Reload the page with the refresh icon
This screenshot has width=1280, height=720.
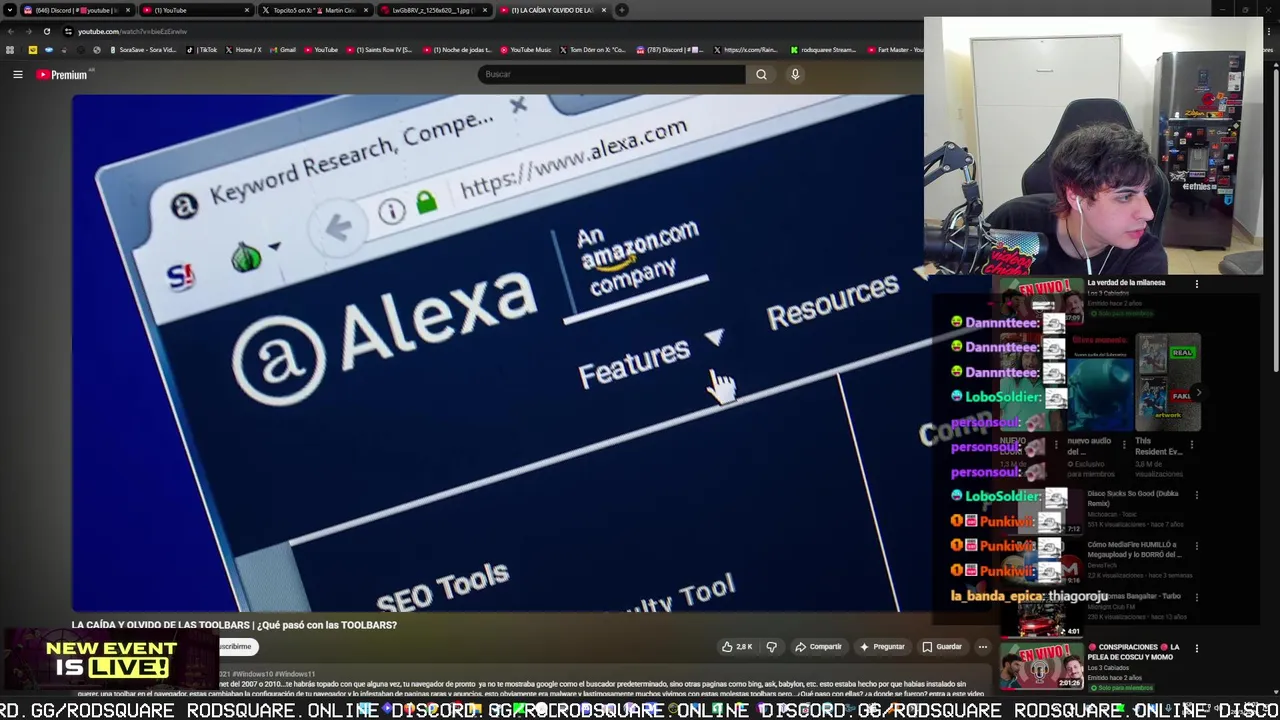46,31
